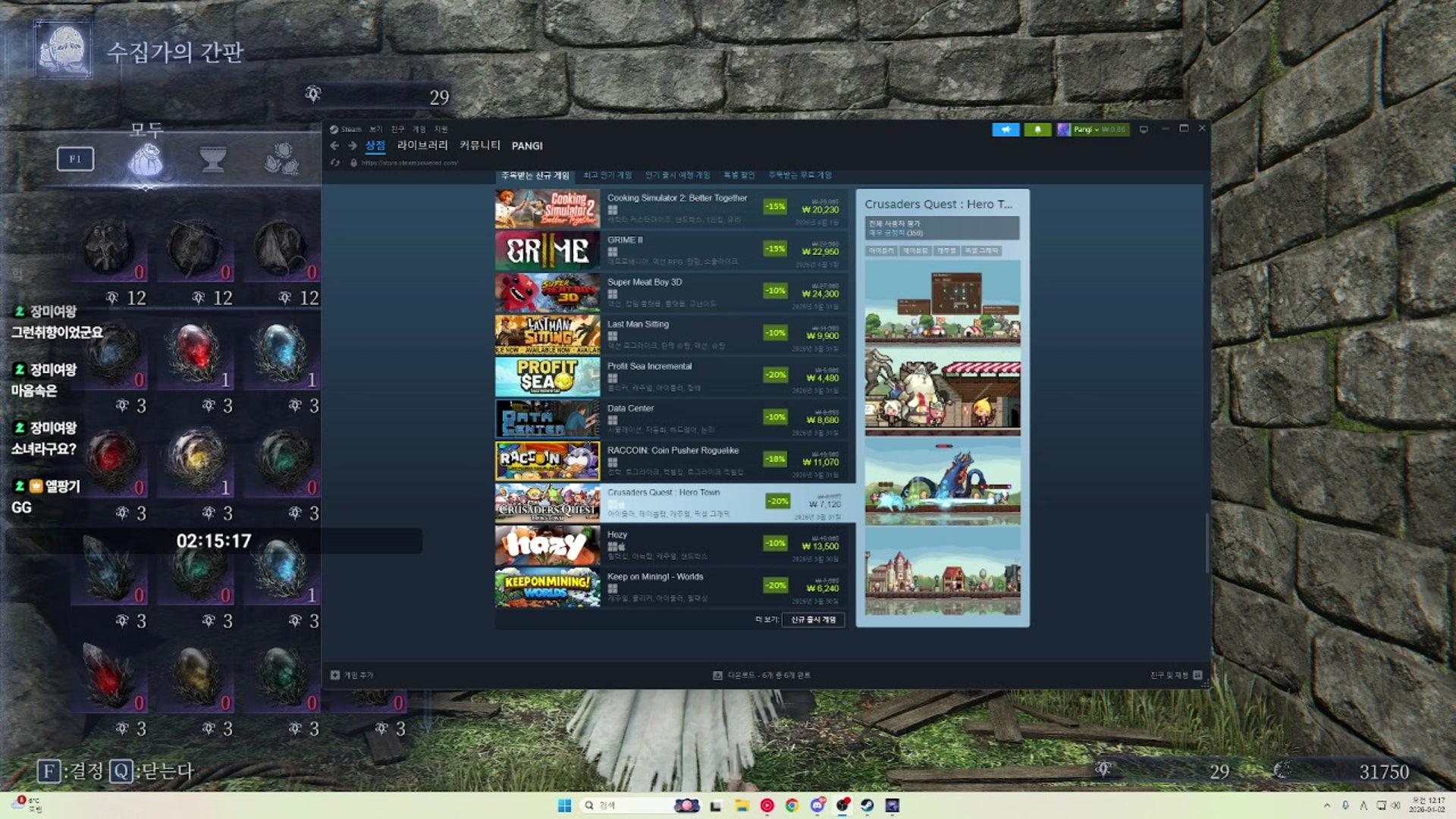This screenshot has height=819, width=1456.
Task: Open downloads from the bottom bar
Action: (762, 675)
